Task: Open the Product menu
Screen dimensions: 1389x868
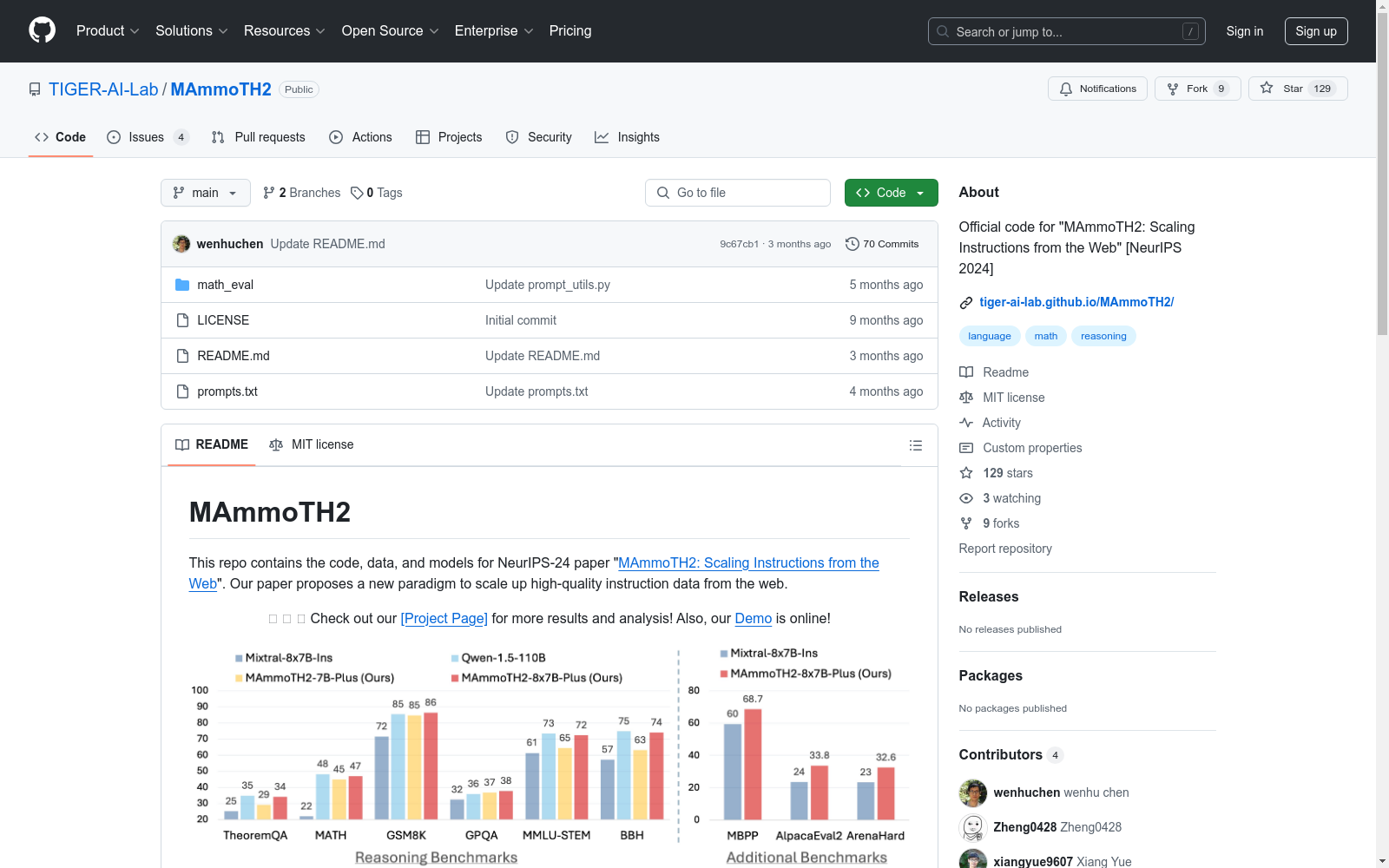Action: click(x=108, y=31)
